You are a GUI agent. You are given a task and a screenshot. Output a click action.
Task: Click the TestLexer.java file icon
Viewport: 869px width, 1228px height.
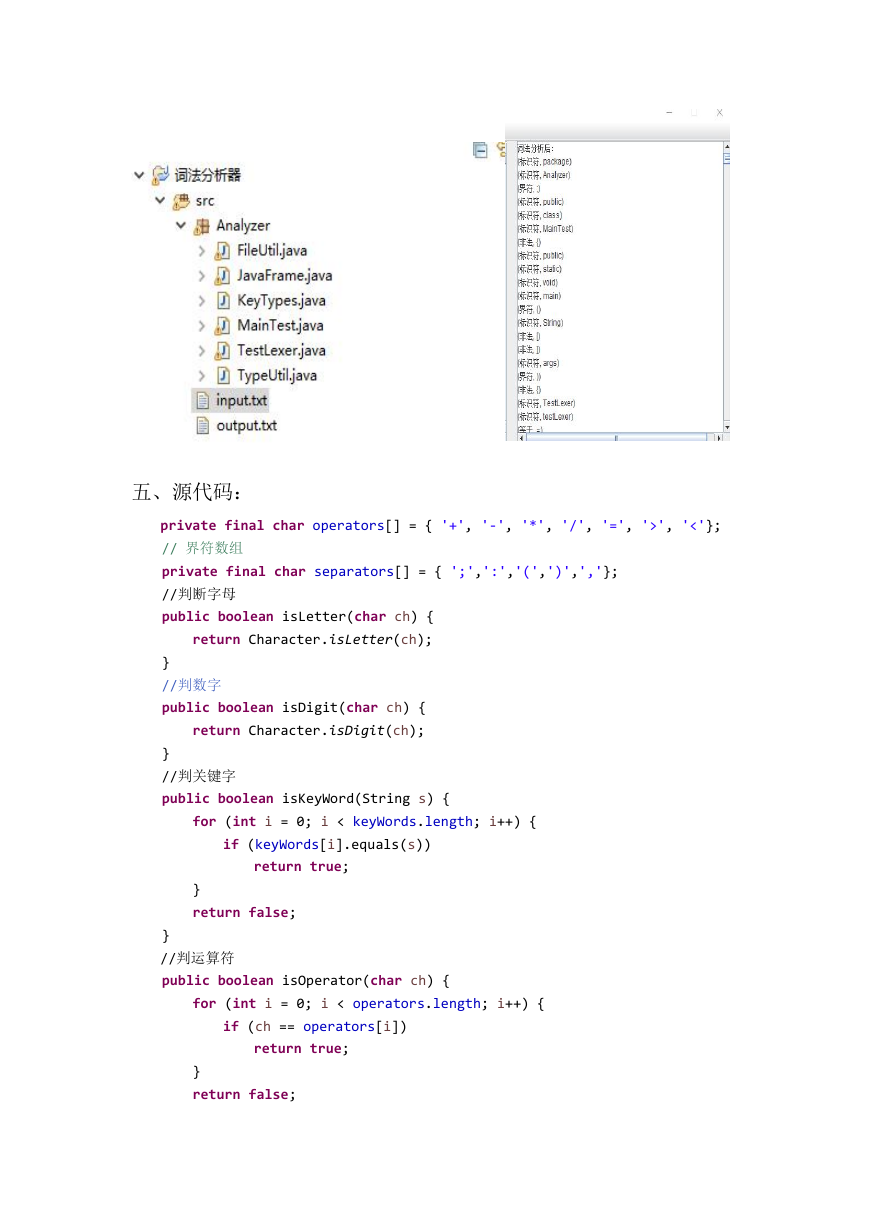pyautogui.click(x=223, y=351)
